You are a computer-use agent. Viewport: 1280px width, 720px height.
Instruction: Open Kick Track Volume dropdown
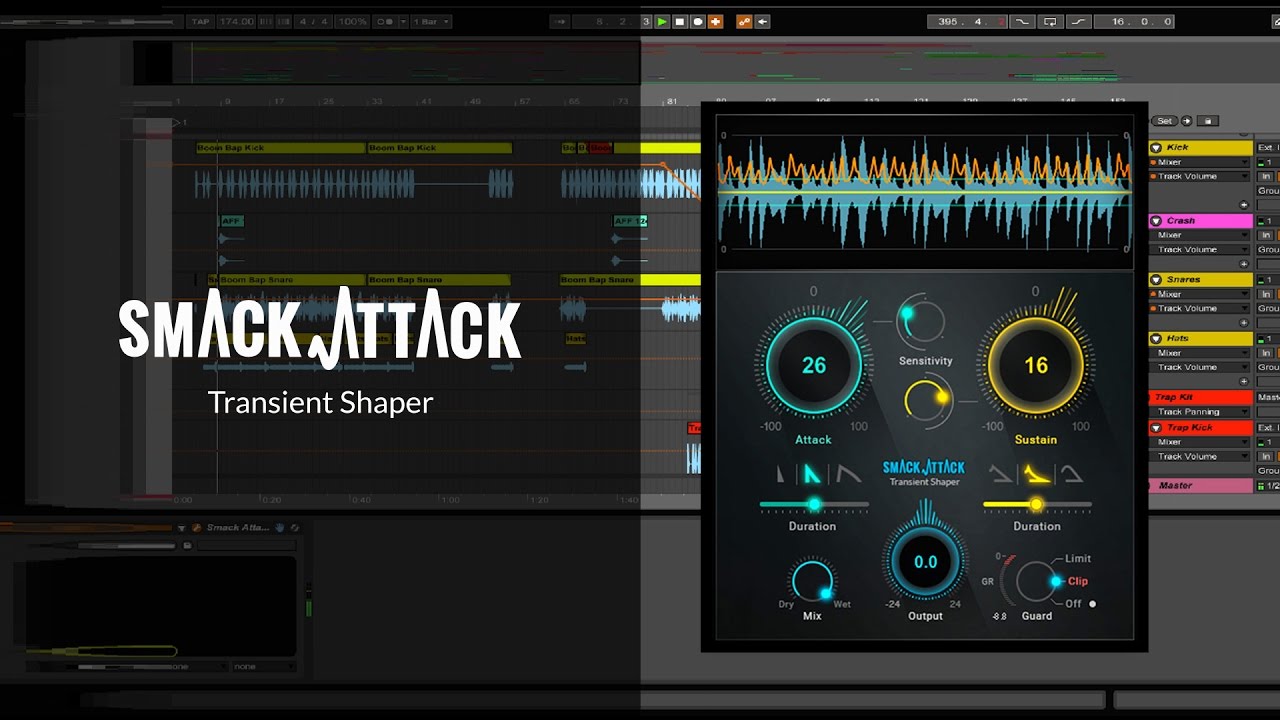coord(1201,176)
